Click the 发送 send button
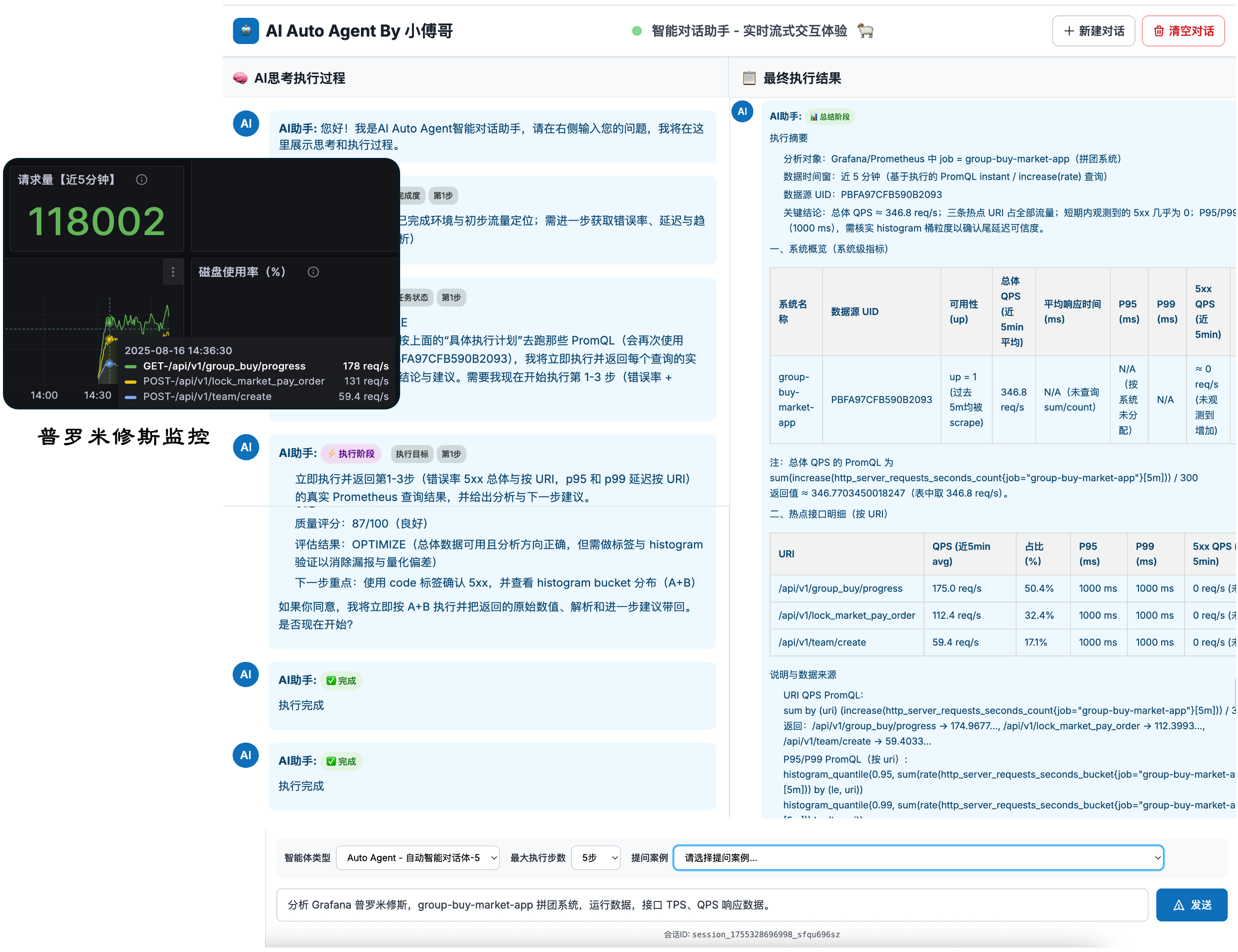 [x=1191, y=905]
